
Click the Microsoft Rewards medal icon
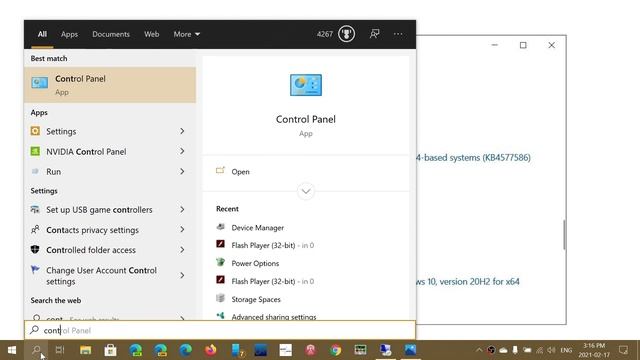click(x=346, y=34)
